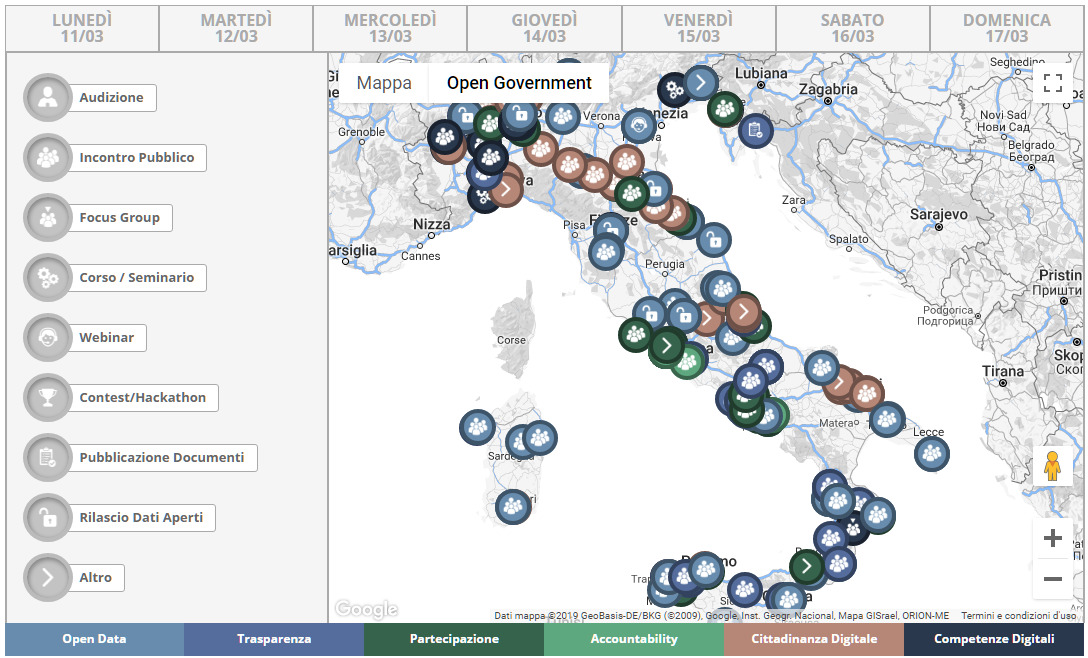Zoom in on the map
1088x658 pixels.
coord(1053,539)
